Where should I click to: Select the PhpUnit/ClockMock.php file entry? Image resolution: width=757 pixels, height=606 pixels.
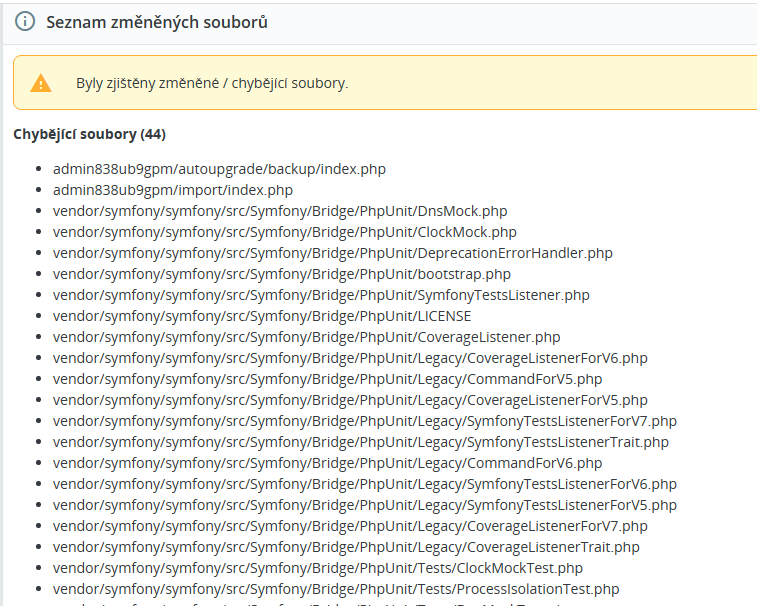point(285,232)
